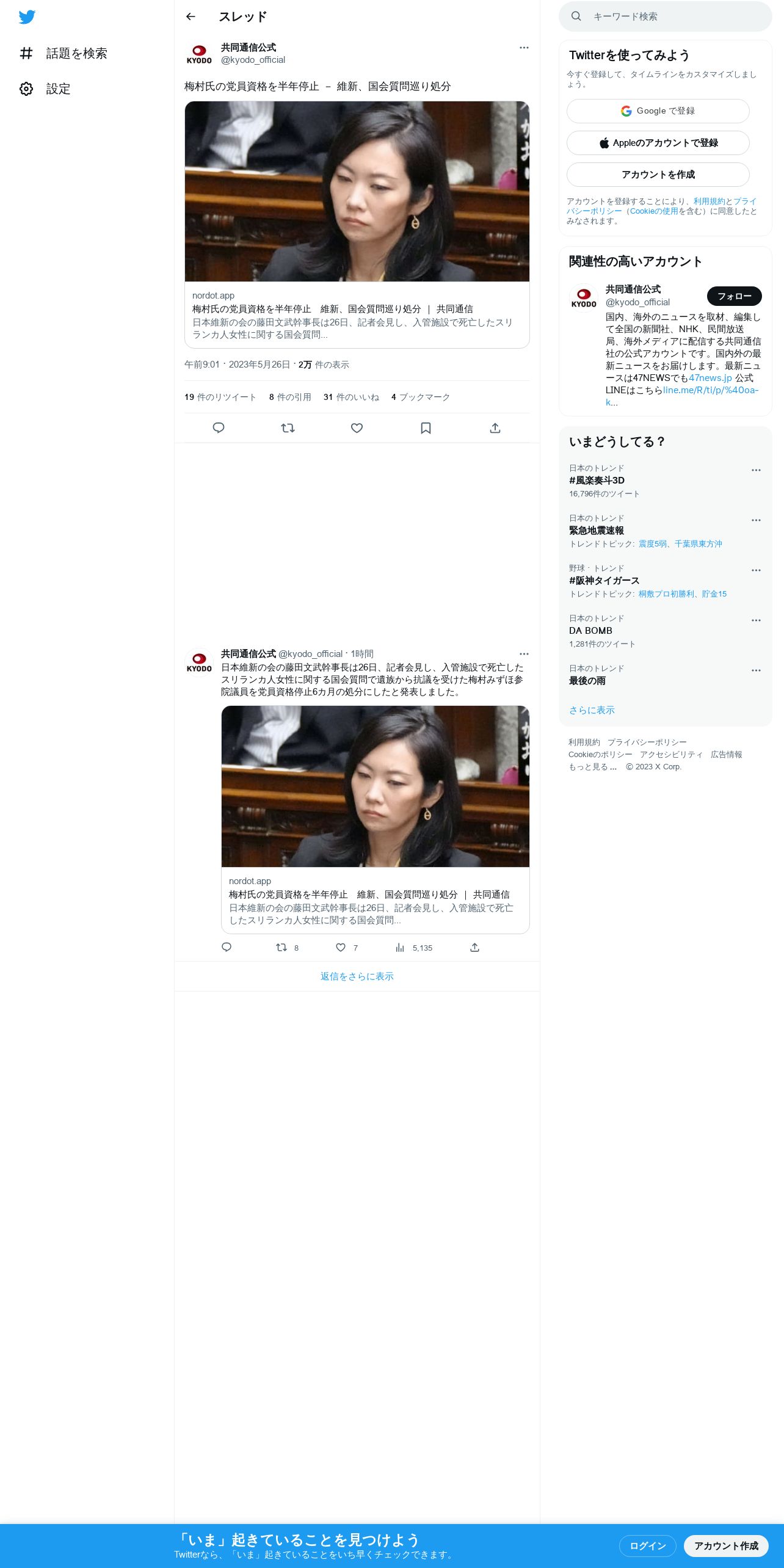This screenshot has width=784, height=1568.
Task: Like the main tweet
Action: [x=357, y=428]
